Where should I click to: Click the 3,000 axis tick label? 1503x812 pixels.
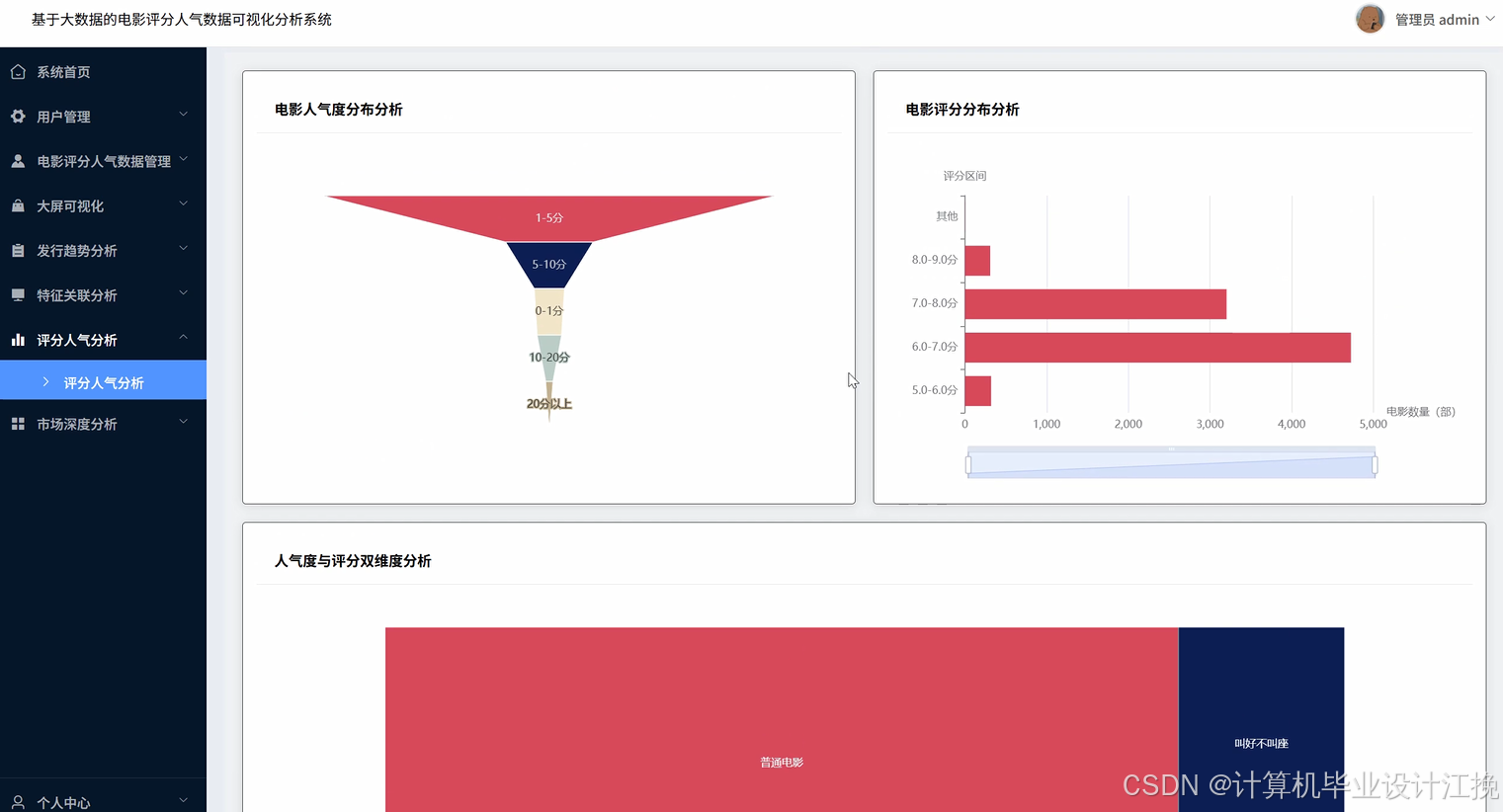pyautogui.click(x=1210, y=424)
